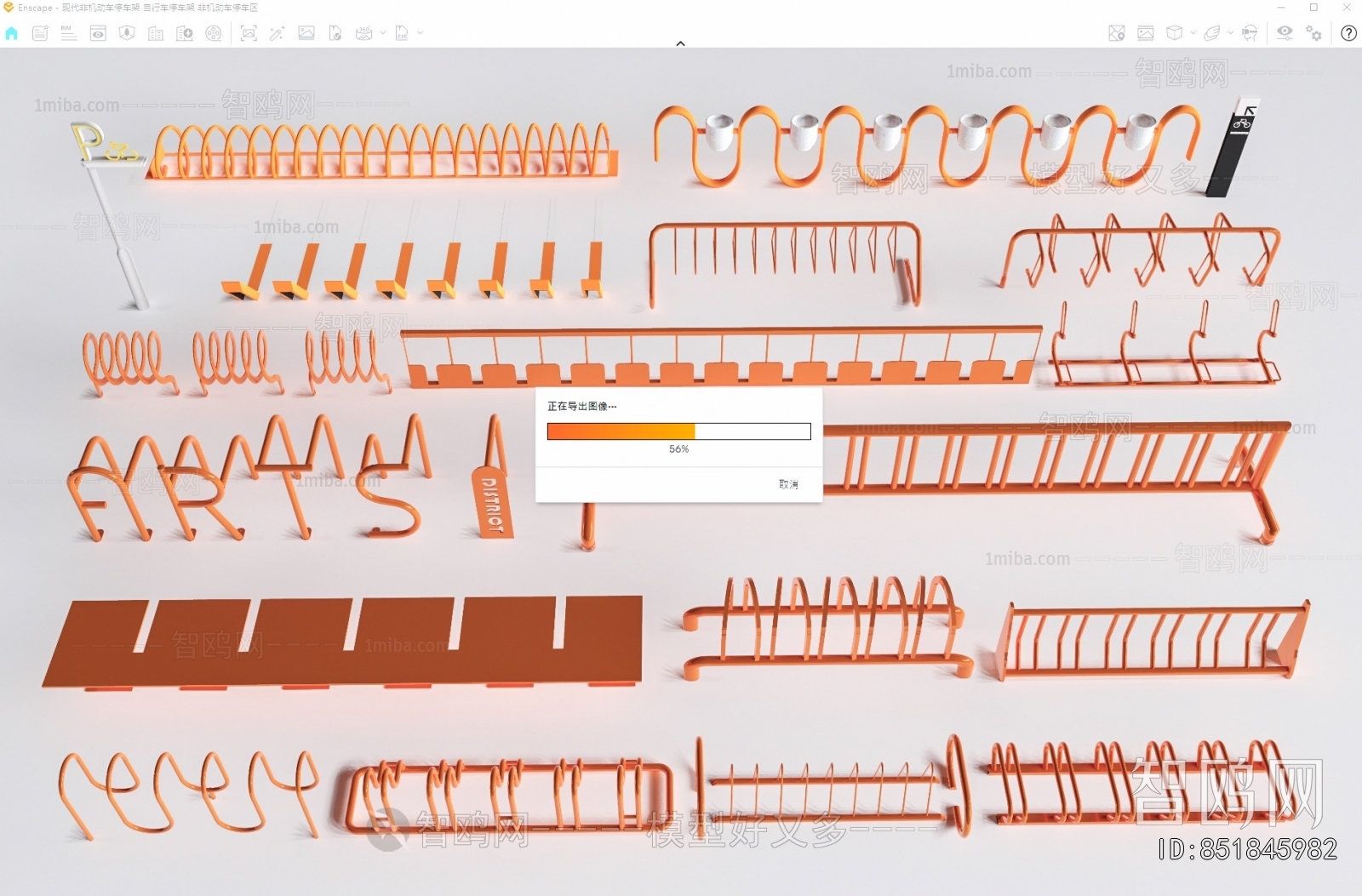The height and width of the screenshot is (896, 1362).
Task: Click the screenshot capture icon
Action: [249, 33]
